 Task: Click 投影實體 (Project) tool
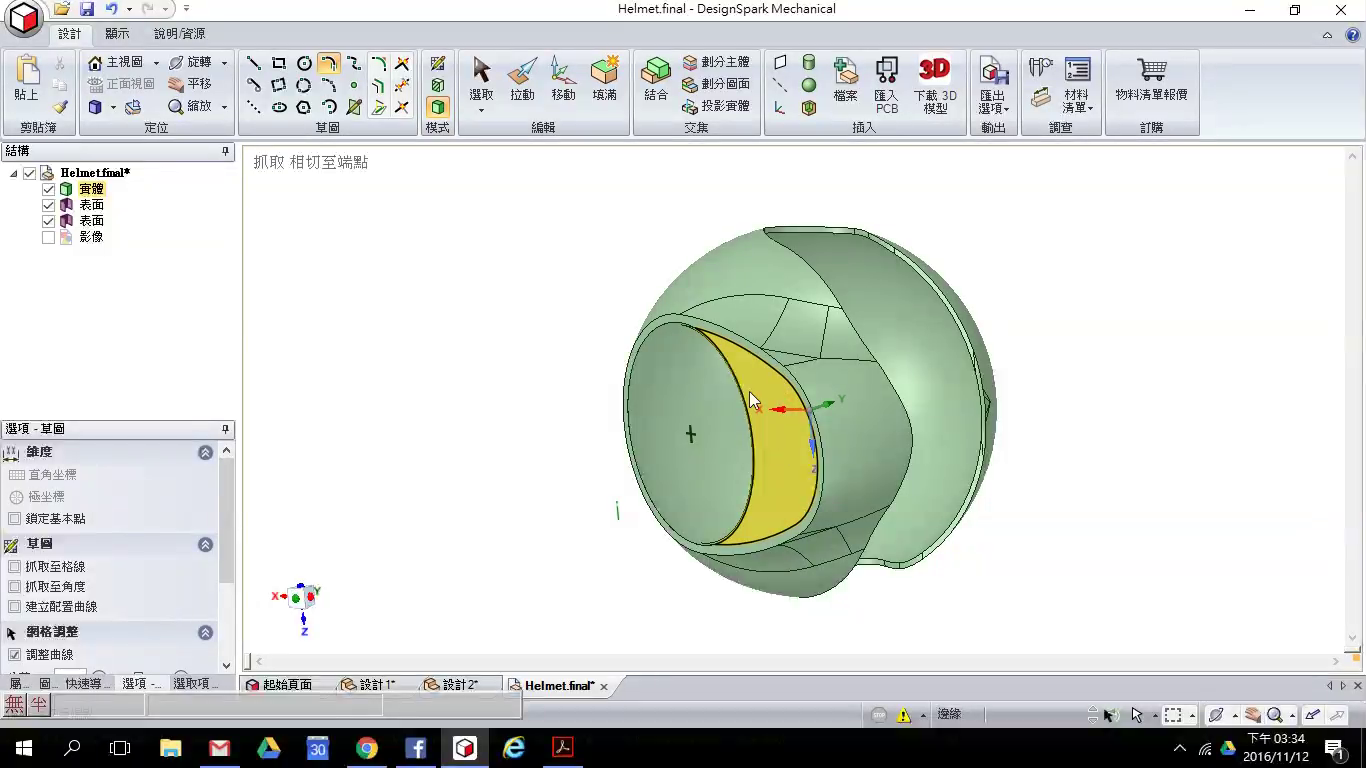tap(716, 106)
